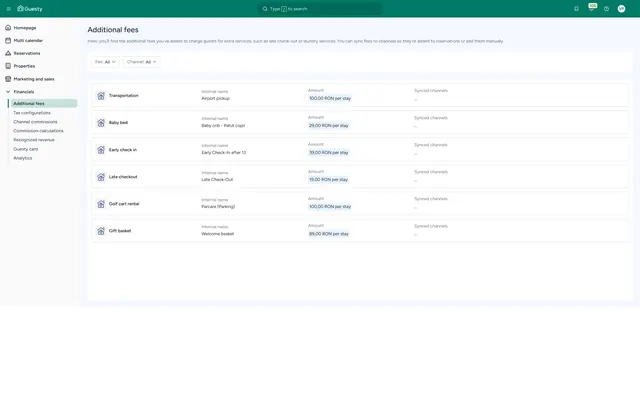Click the Airport pickup internal name
This screenshot has height=400, width=640.
tap(216, 98)
